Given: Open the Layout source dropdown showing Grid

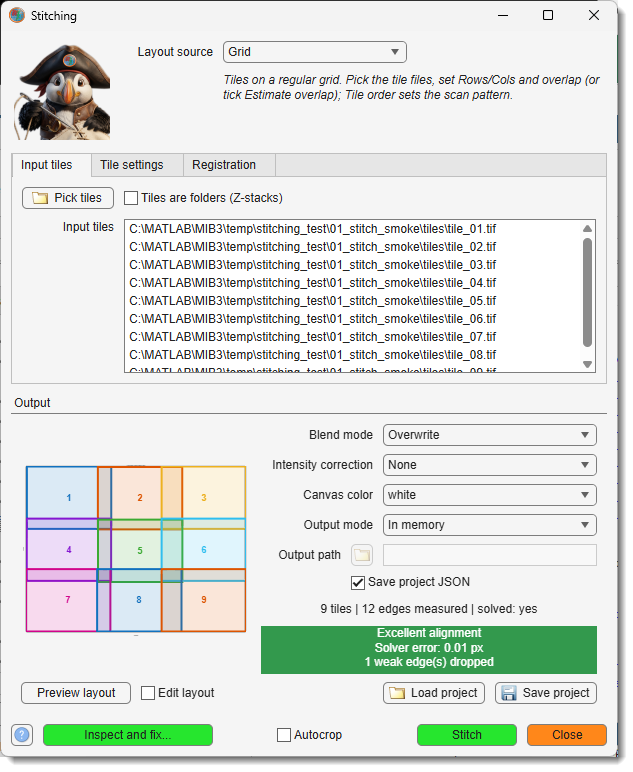Looking at the screenshot, I should [x=317, y=52].
